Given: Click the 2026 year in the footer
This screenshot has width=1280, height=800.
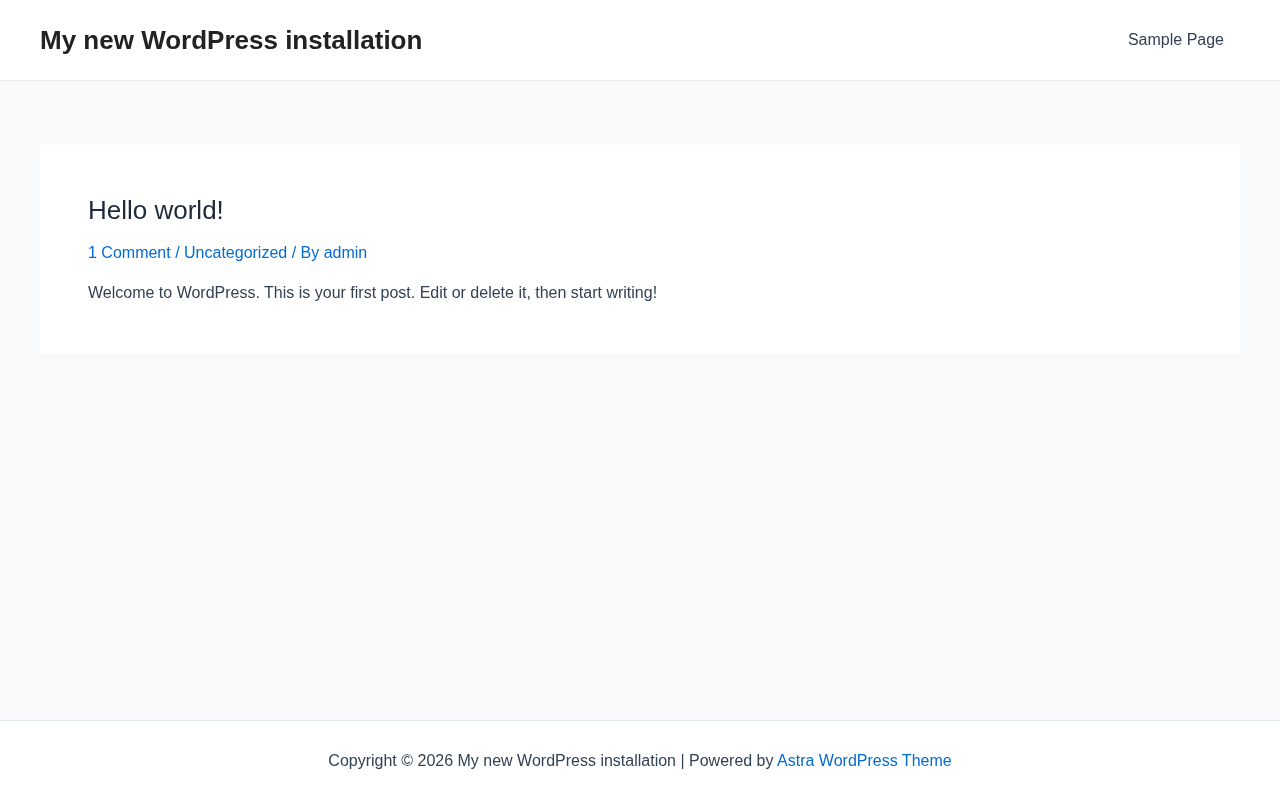Looking at the screenshot, I should tap(435, 761).
